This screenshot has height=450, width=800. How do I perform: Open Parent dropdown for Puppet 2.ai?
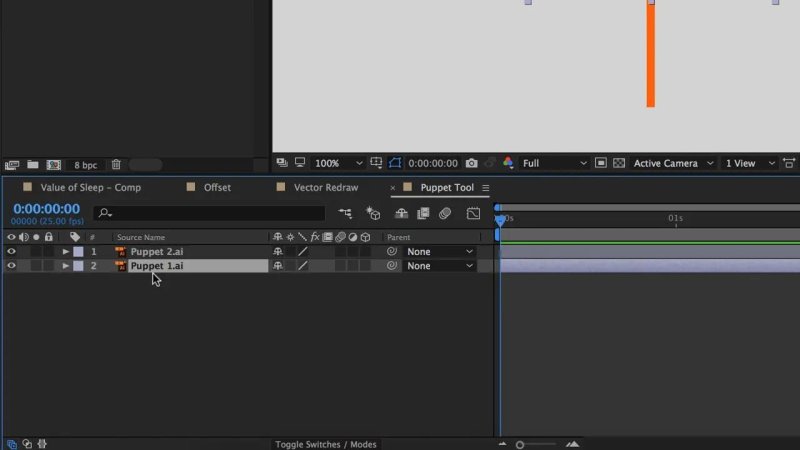[x=440, y=252]
